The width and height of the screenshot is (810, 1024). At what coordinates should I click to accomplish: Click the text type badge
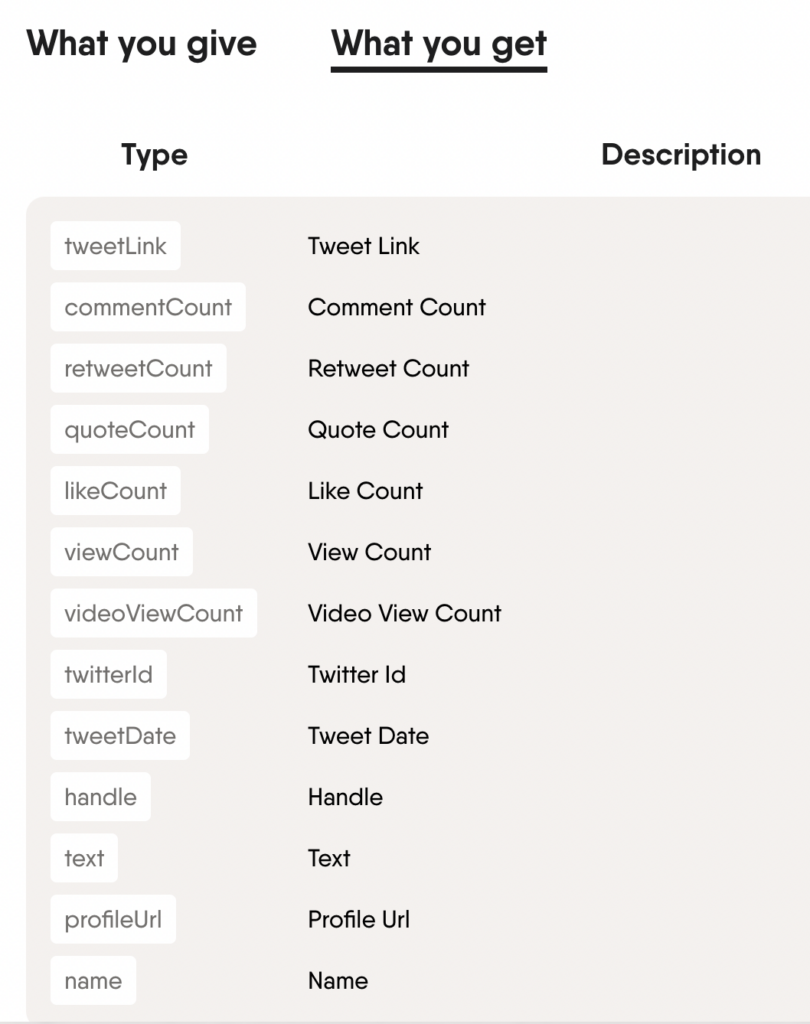click(84, 857)
